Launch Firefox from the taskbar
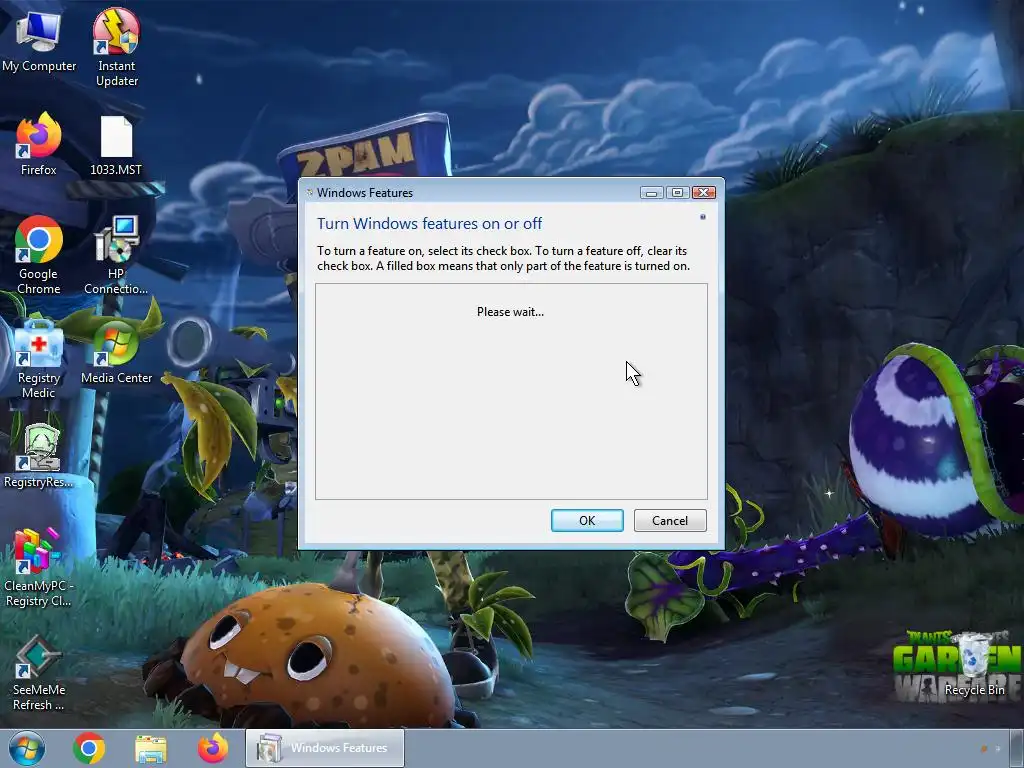The image size is (1024, 768). 213,748
